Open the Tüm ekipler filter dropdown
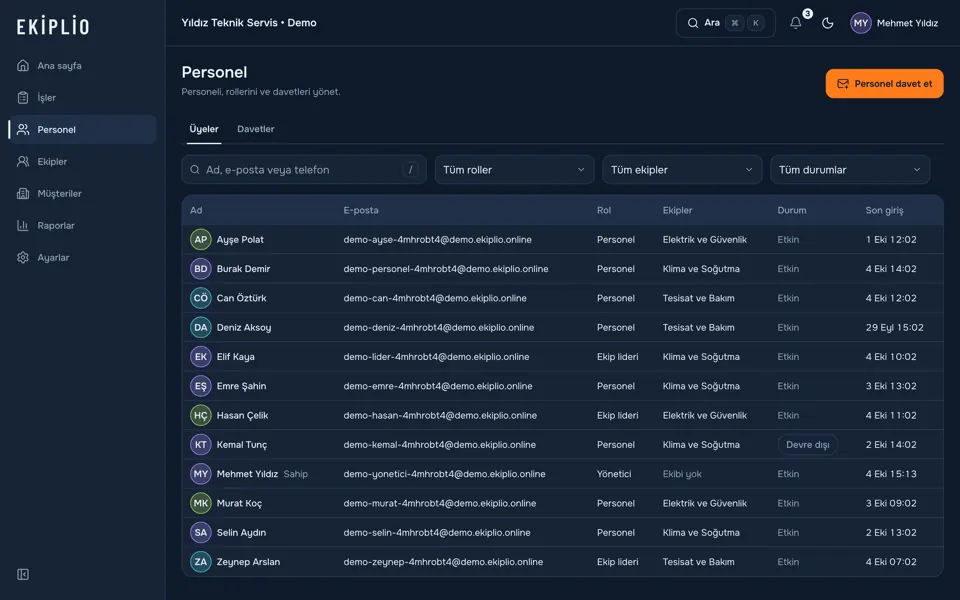This screenshot has width=960, height=600. click(x=682, y=170)
